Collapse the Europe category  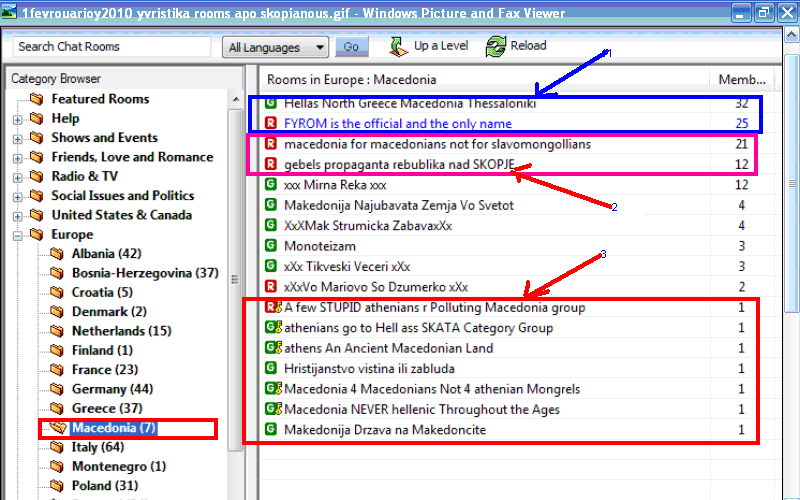(x=17, y=236)
